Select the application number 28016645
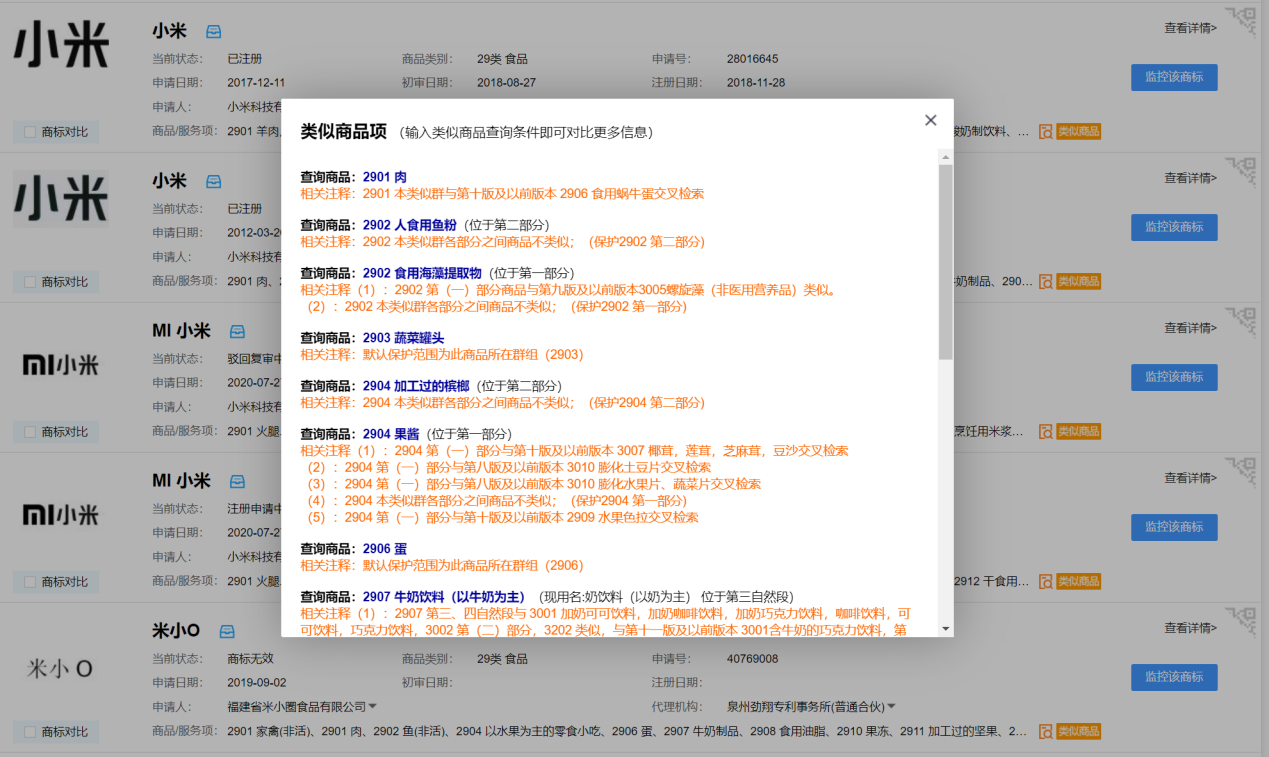 [x=752, y=59]
